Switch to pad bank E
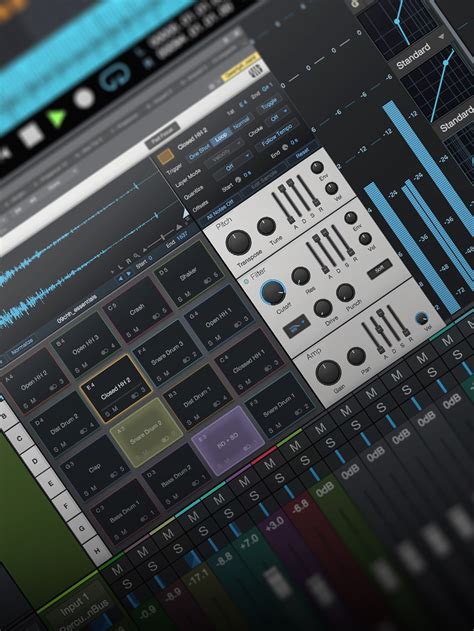The image size is (474, 631). click(x=51, y=483)
